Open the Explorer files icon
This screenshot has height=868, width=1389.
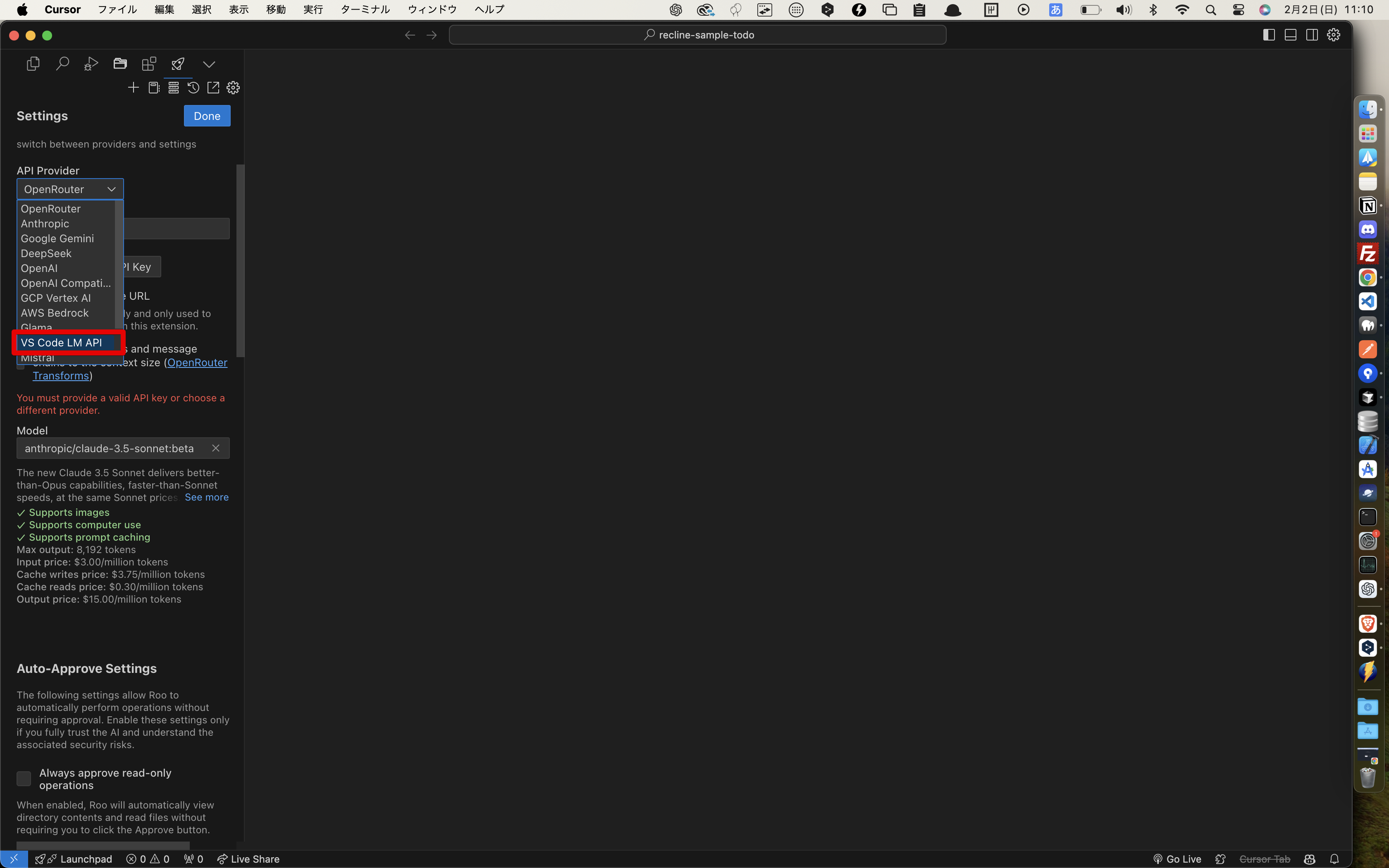[x=33, y=64]
